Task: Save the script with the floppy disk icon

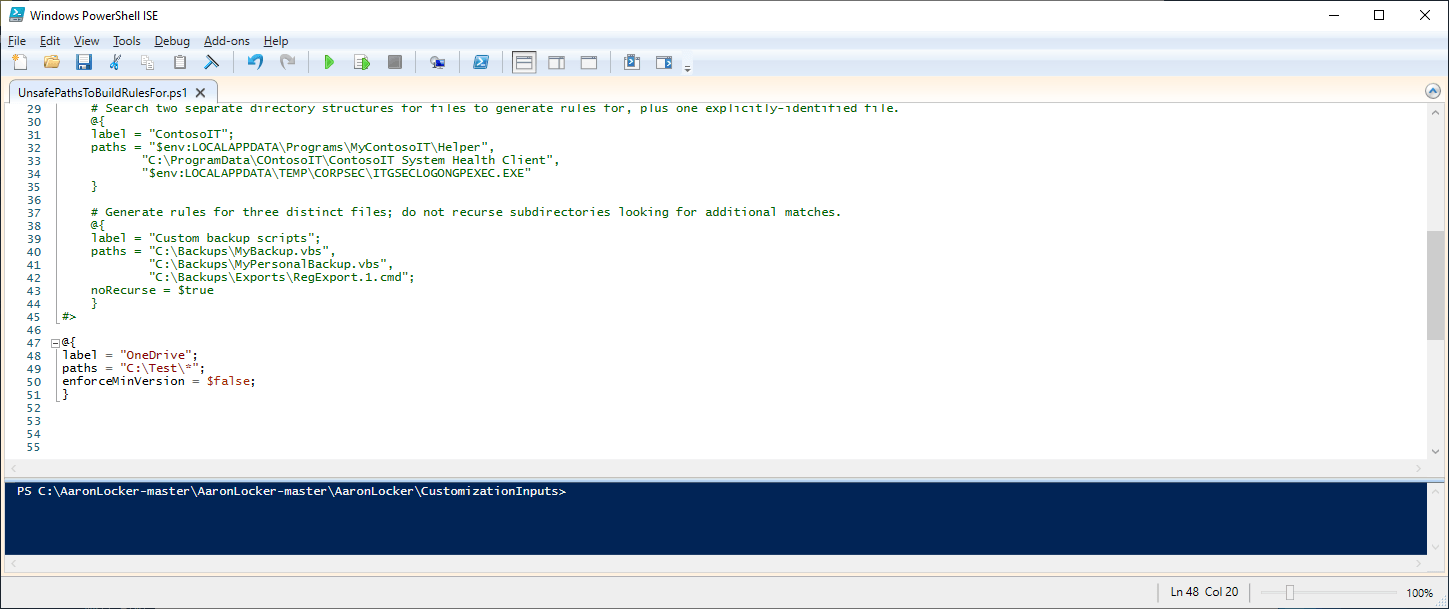Action: (x=84, y=63)
